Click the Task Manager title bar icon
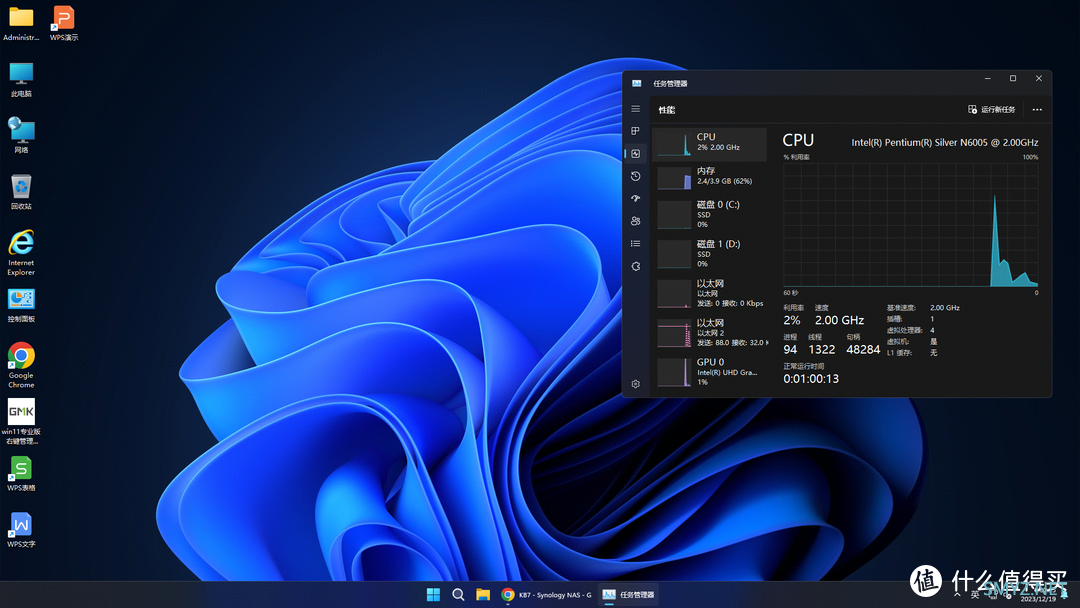This screenshot has height=608, width=1080. click(x=636, y=83)
